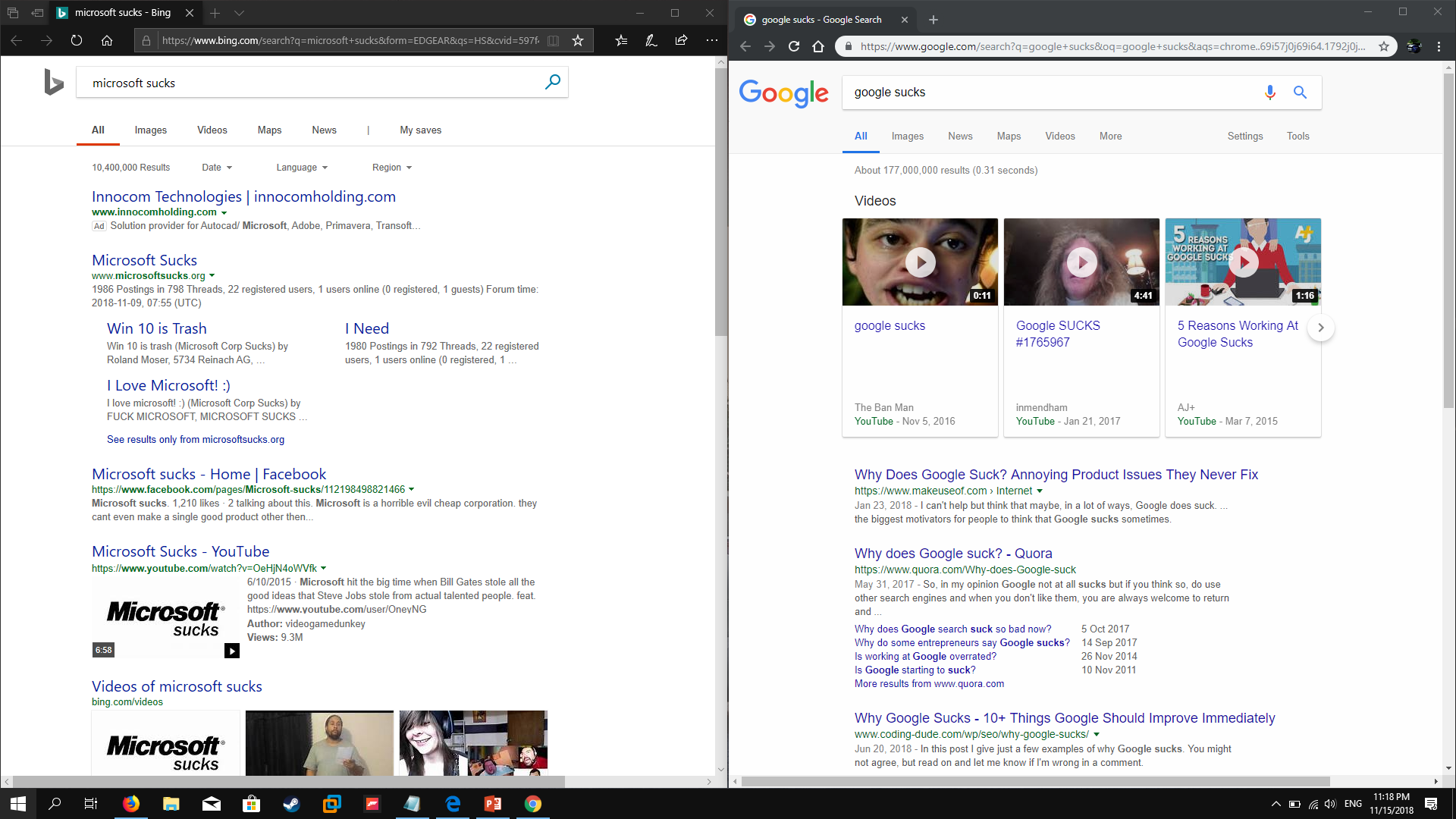Image resolution: width=1456 pixels, height=819 pixels.
Task: Click Google search magnifier button
Action: coord(1300,93)
